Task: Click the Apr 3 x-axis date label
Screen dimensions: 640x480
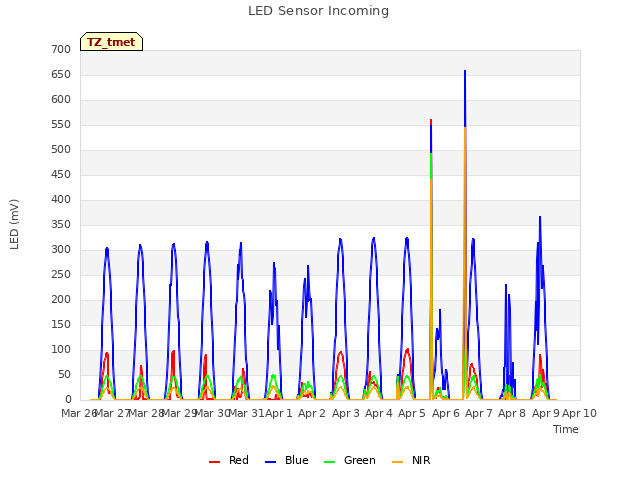Action: 346,413
